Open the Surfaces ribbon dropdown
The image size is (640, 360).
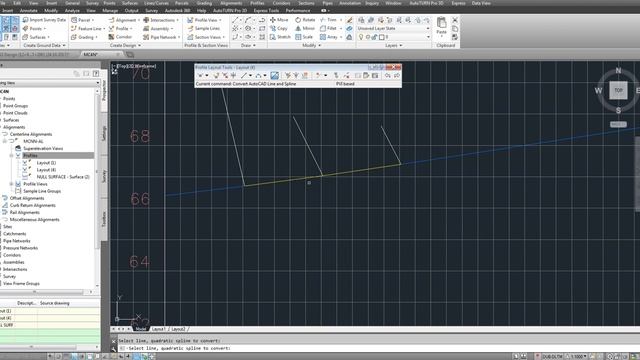36,37
